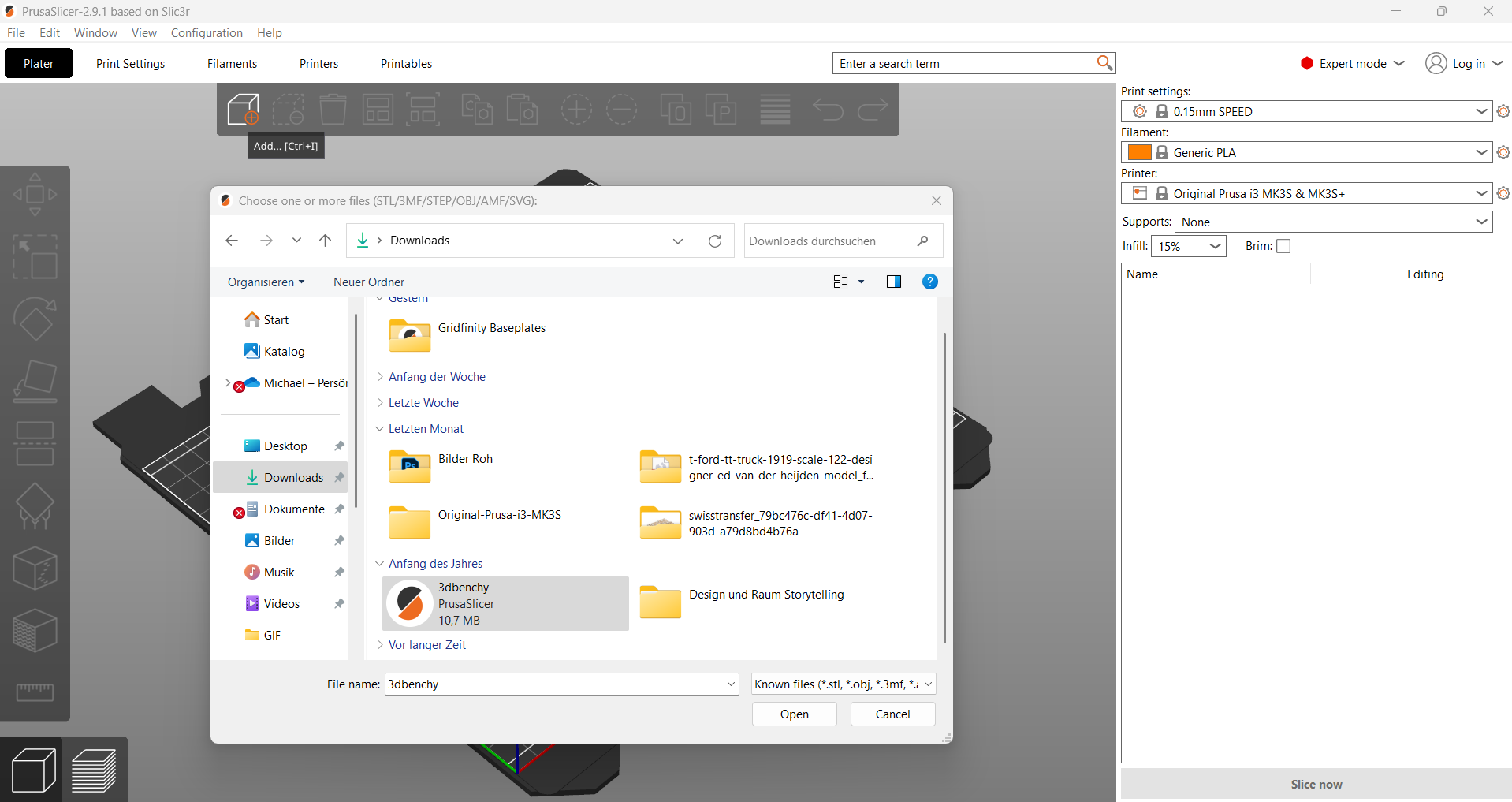Click the Add model cube icon
Image resolution: width=1512 pixels, height=802 pixels.
pyautogui.click(x=243, y=109)
